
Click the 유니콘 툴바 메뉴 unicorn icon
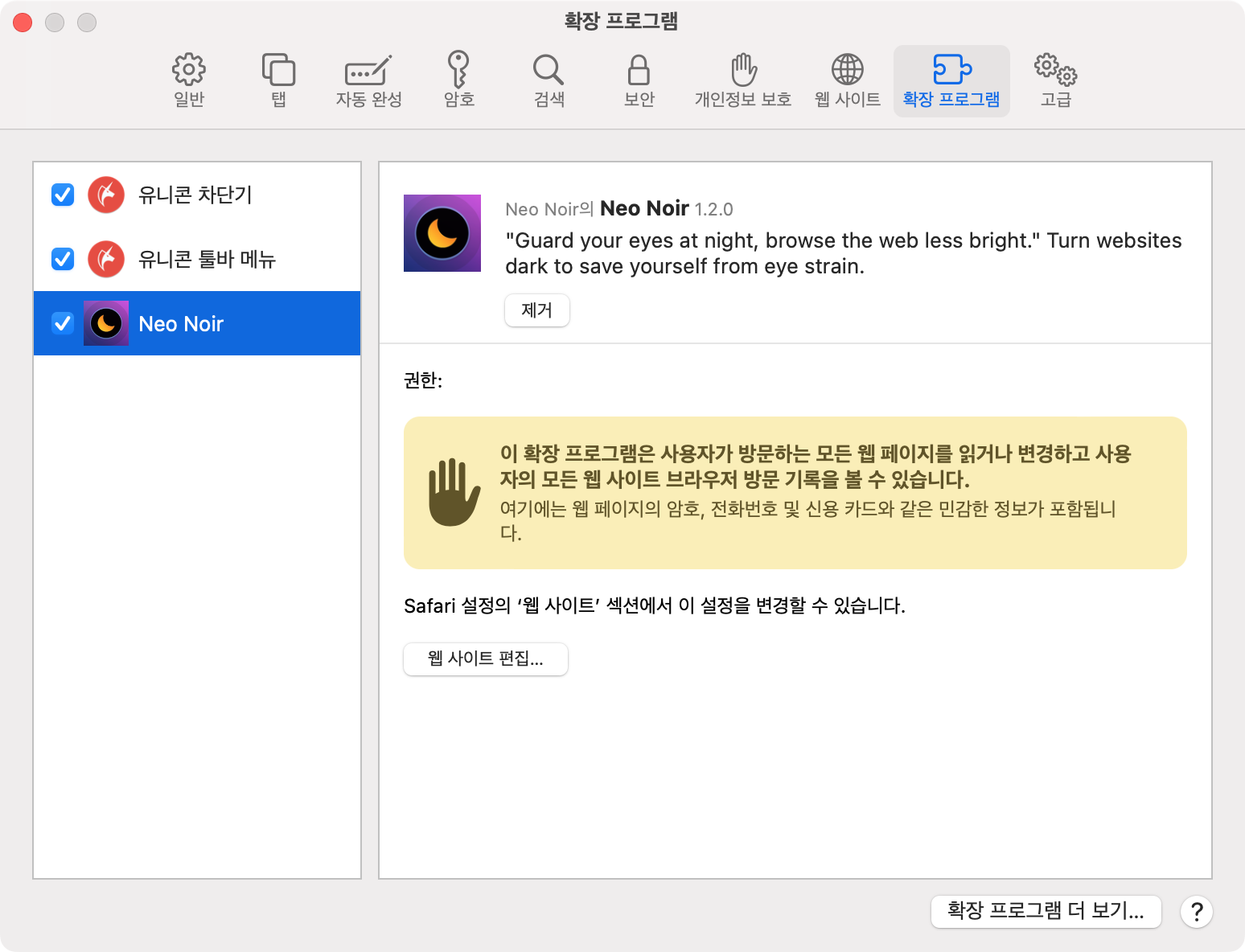pyautogui.click(x=106, y=259)
